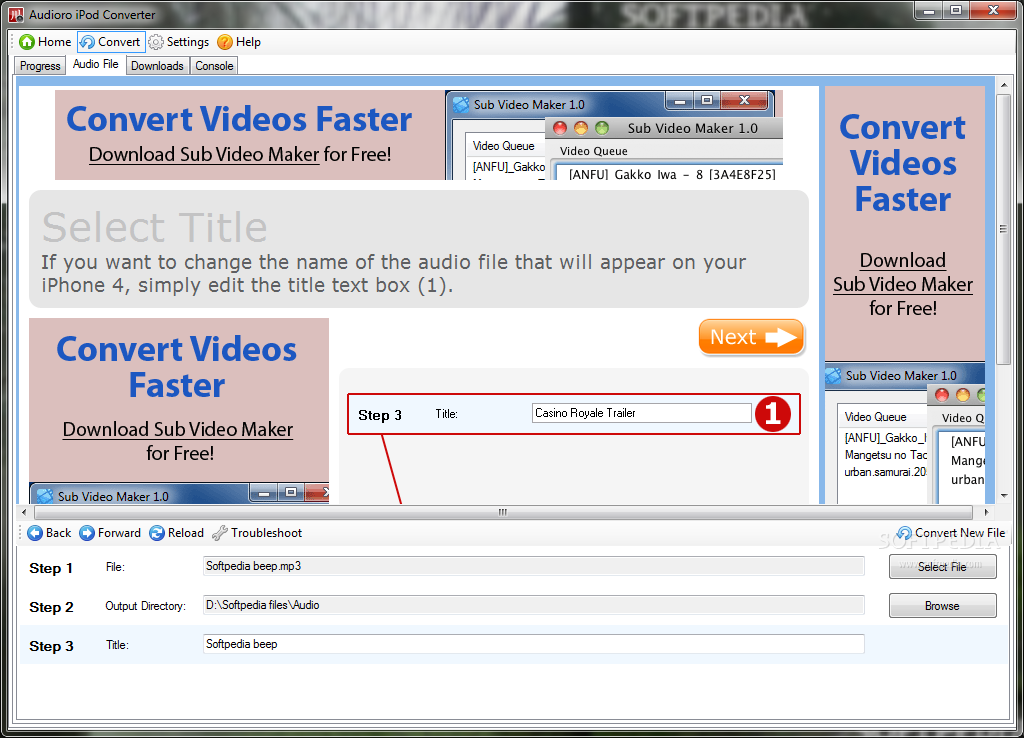Click right sidebar Video Queue screenshot
The image size is (1024, 738).
pos(904,433)
